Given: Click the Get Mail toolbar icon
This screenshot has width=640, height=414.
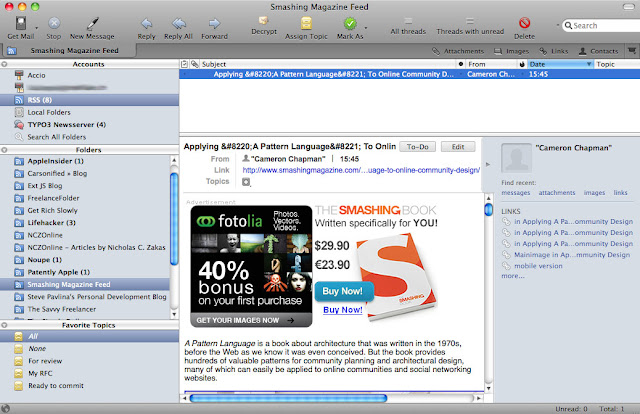Looking at the screenshot, I should tap(21, 23).
